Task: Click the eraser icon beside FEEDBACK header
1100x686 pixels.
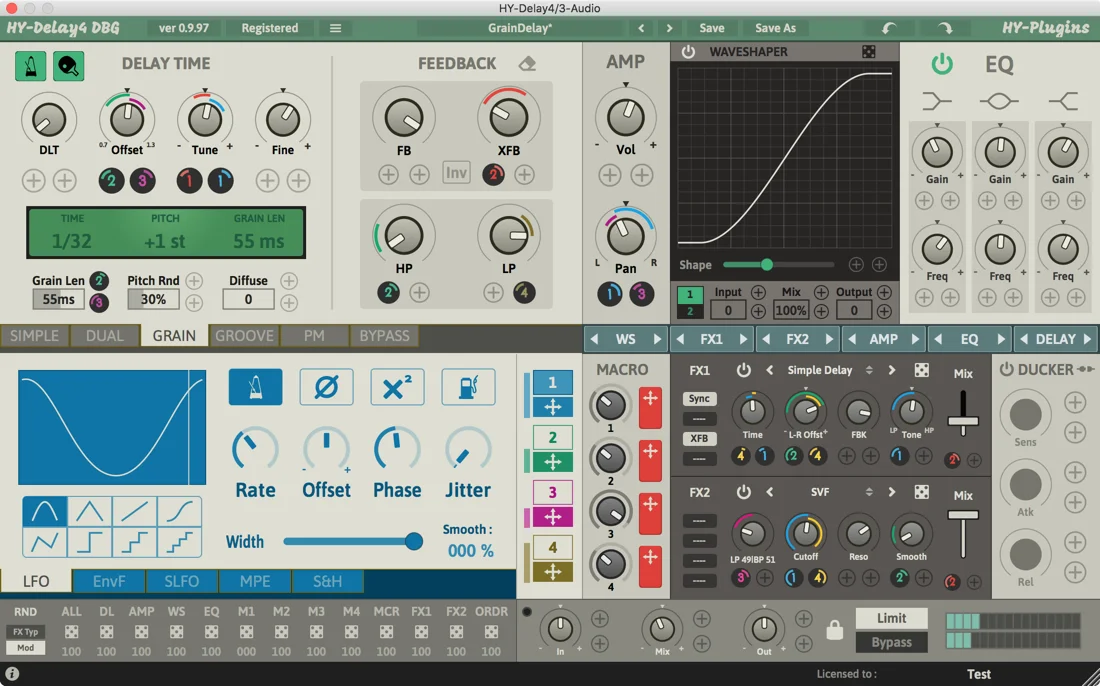Action: click(527, 63)
